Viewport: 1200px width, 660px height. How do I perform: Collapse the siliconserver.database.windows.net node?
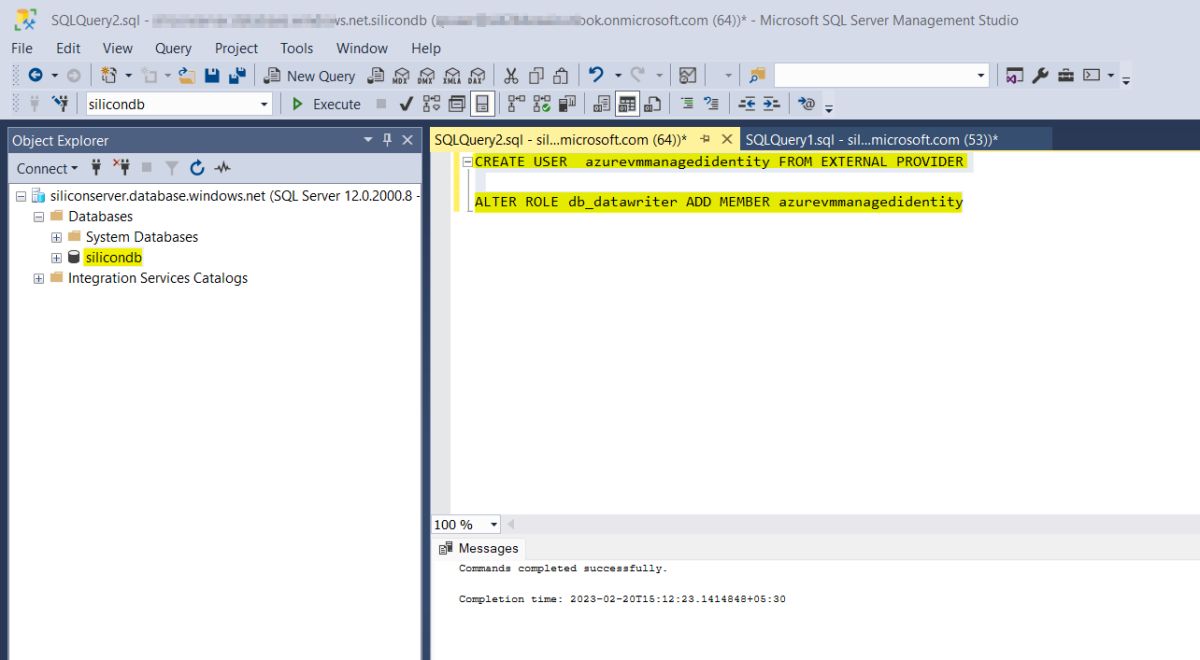point(21,196)
